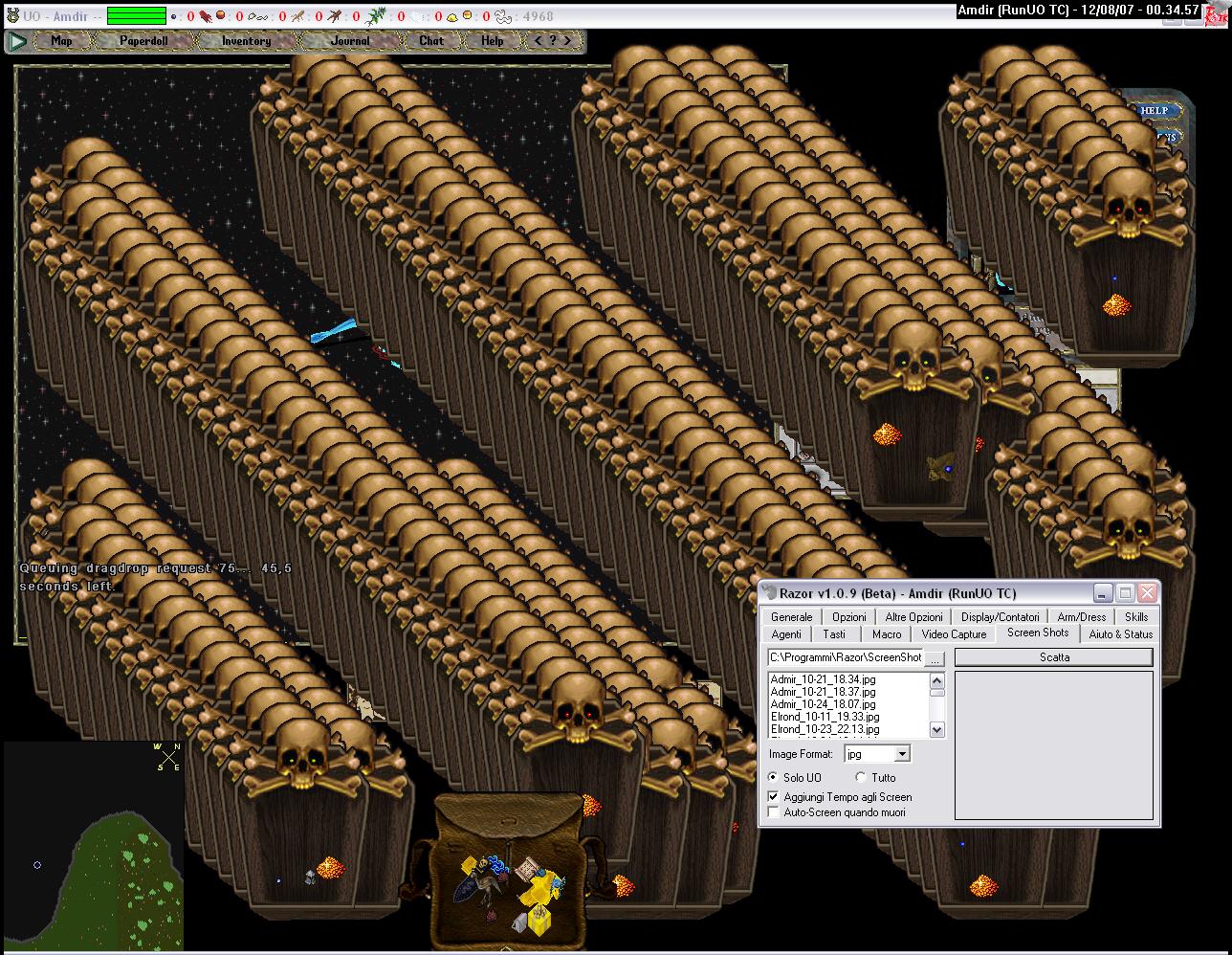Open the Chat menu button
This screenshot has height=955, width=1232.
point(431,41)
